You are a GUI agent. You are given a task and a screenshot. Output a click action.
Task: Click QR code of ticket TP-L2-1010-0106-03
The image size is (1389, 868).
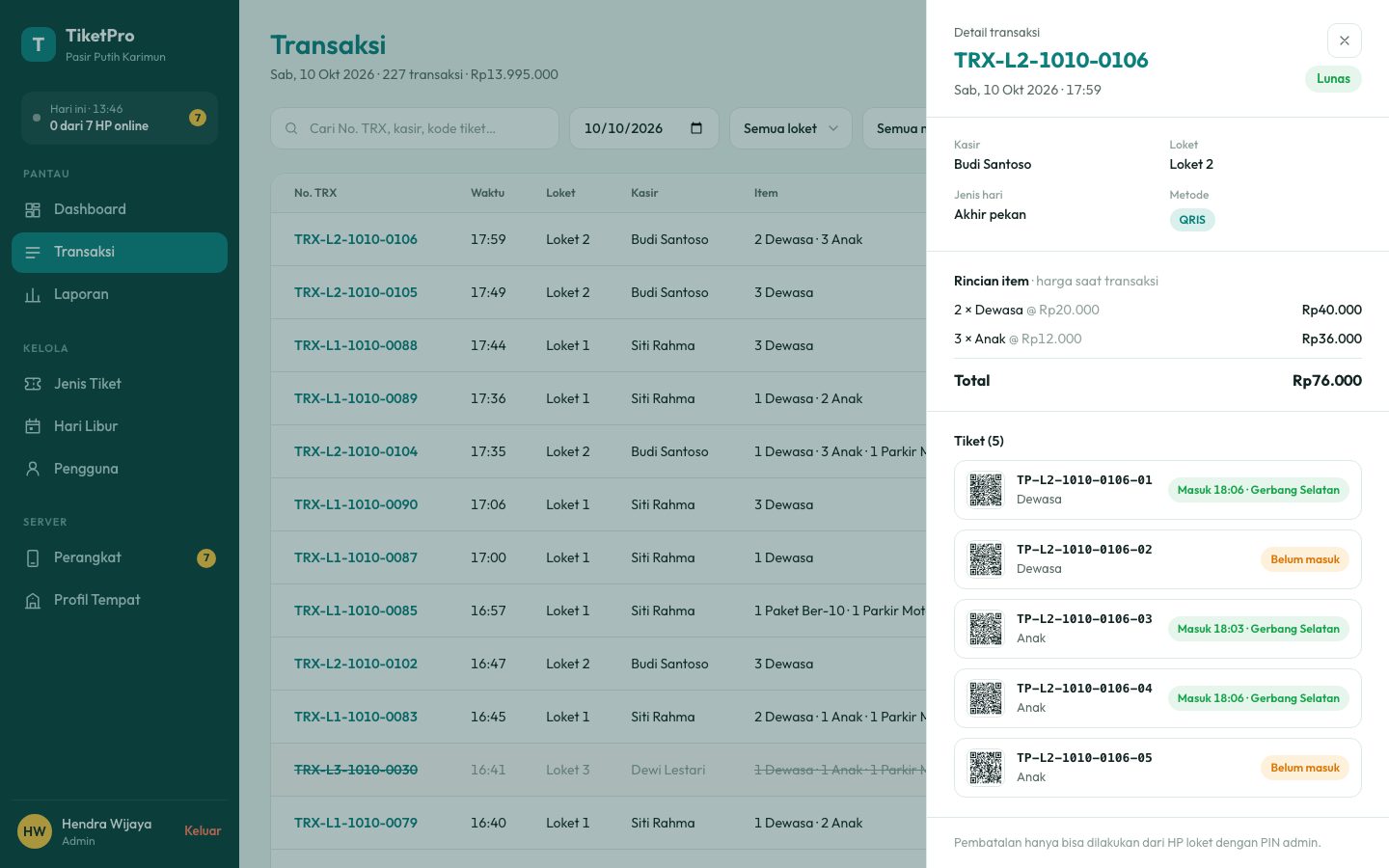click(x=986, y=629)
